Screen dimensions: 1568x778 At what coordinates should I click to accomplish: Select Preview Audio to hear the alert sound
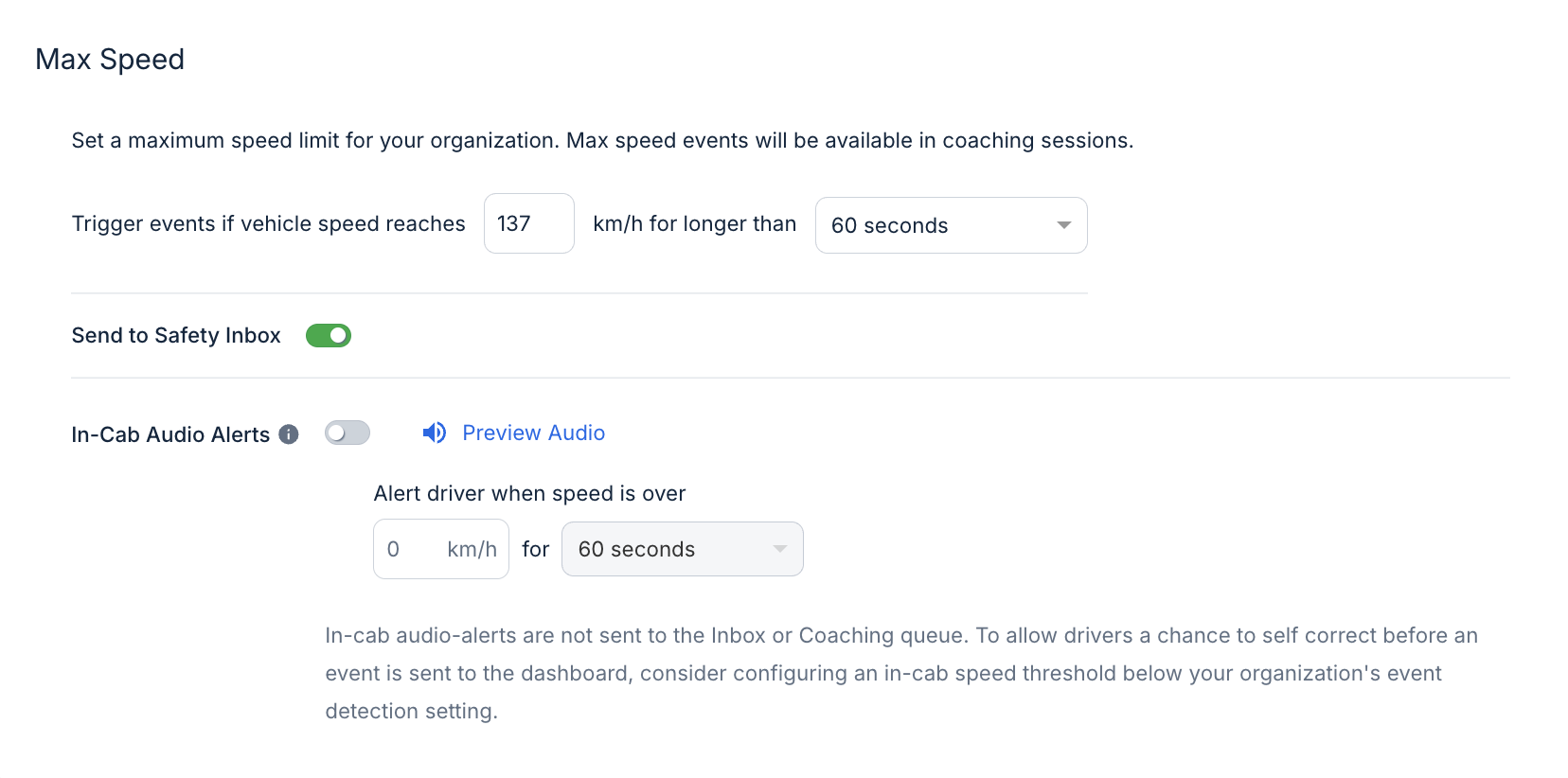533,433
